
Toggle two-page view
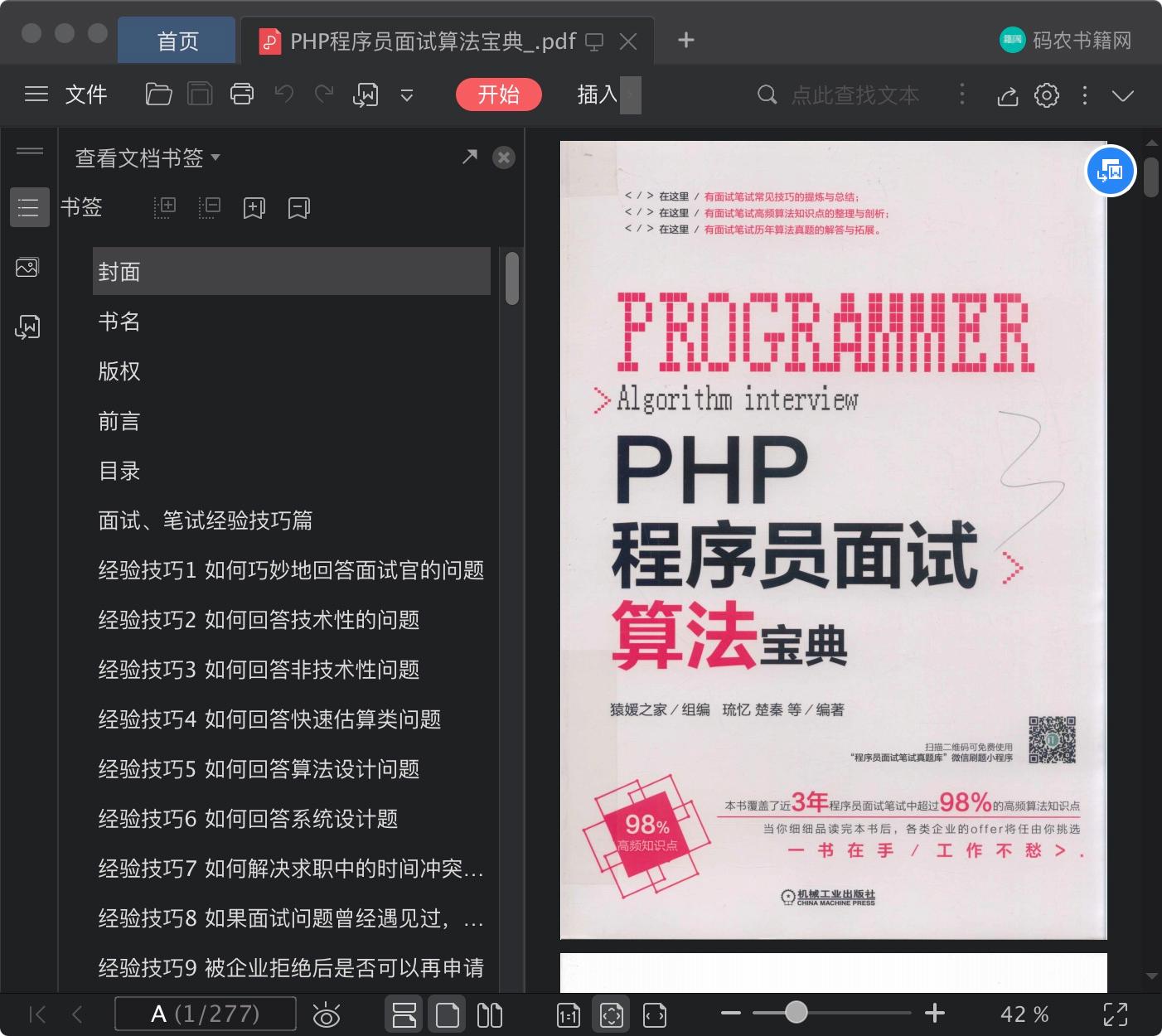tap(490, 1014)
